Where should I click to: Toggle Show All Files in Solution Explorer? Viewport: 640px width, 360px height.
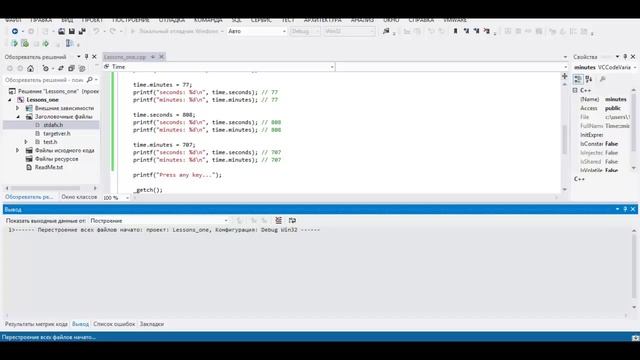[x=82, y=68]
